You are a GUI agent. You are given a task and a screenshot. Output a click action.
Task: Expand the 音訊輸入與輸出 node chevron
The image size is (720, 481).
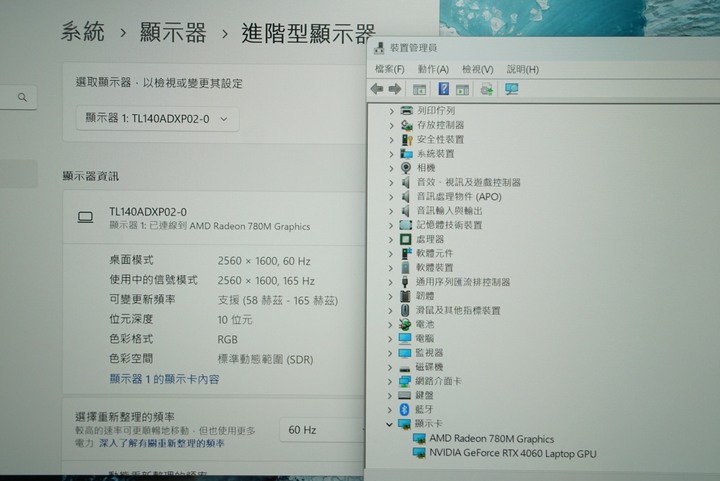click(x=391, y=211)
